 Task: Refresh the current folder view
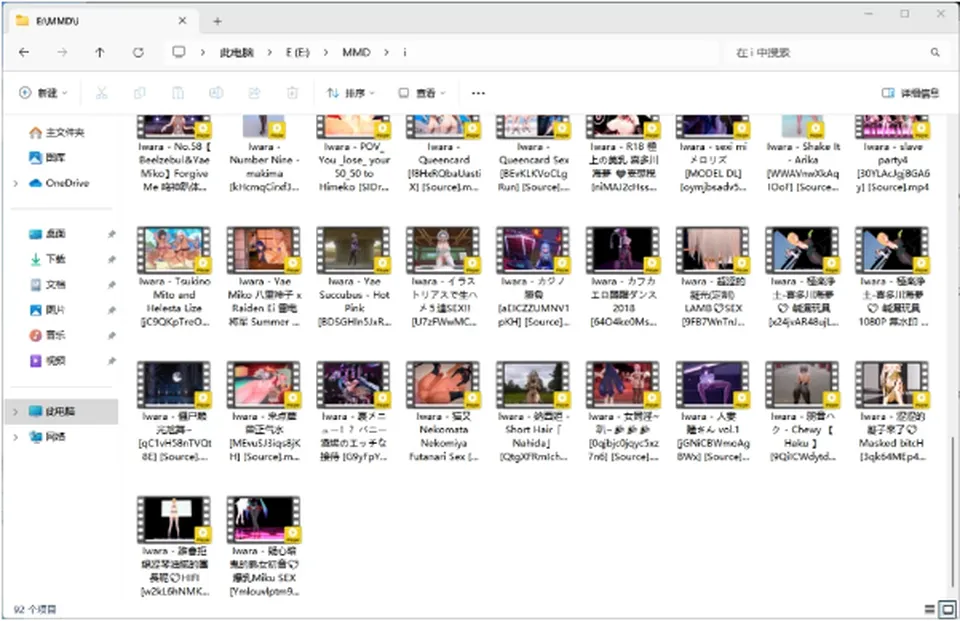138,53
